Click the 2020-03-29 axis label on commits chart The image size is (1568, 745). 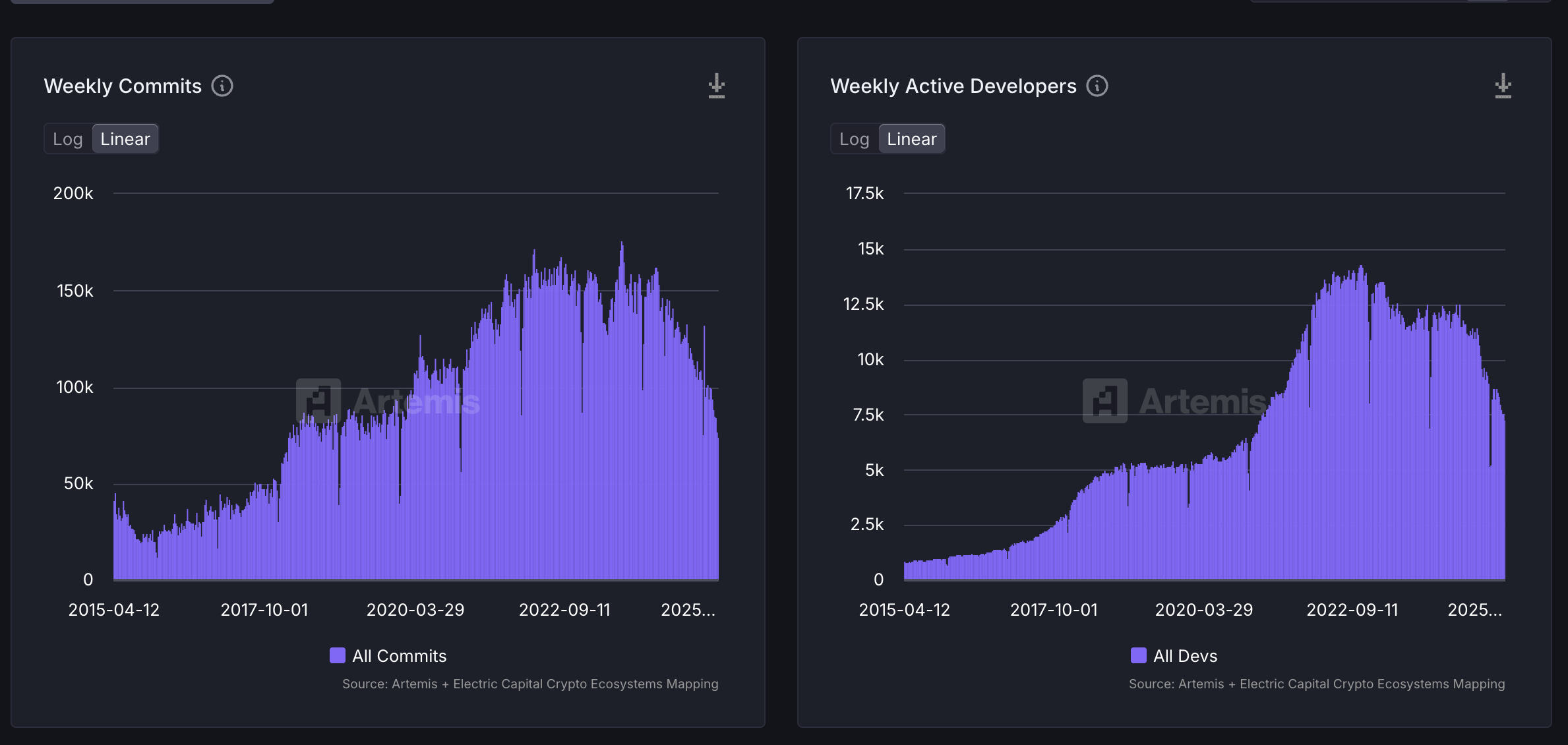click(x=415, y=610)
